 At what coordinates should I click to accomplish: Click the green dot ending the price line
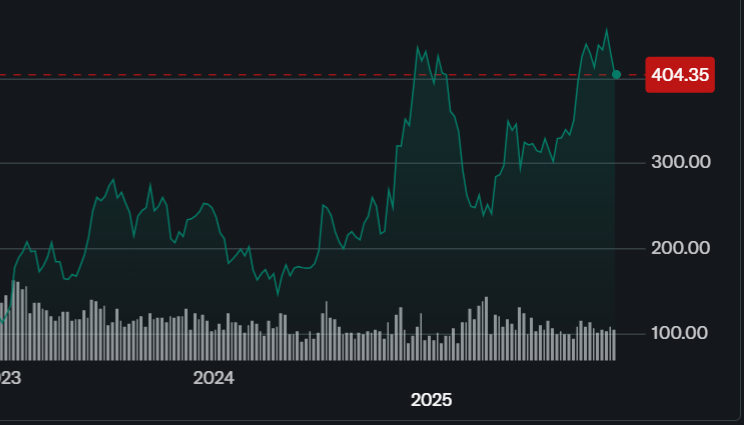coord(616,75)
